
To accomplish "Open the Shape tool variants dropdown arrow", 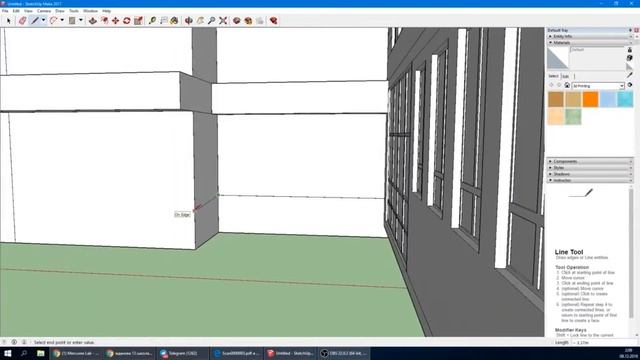I will tap(80, 20).
